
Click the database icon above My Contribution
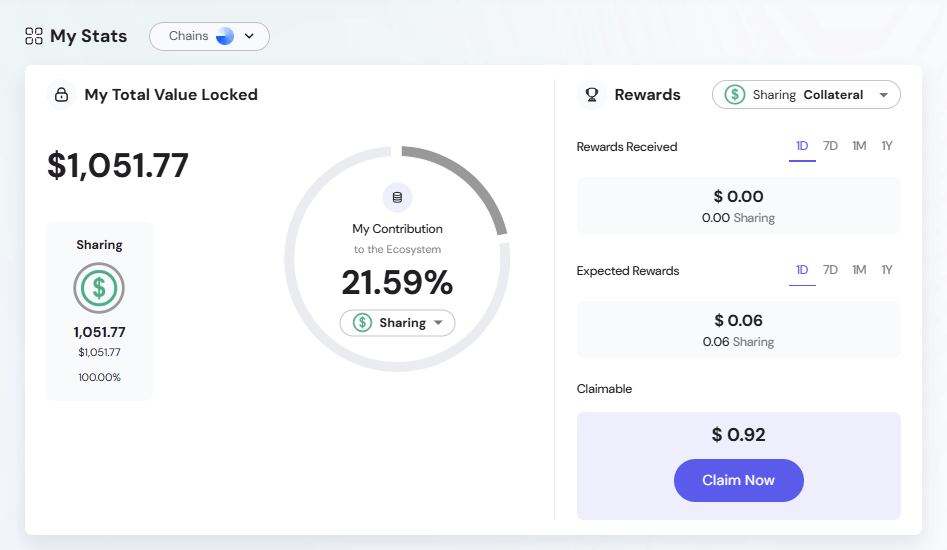point(397,197)
